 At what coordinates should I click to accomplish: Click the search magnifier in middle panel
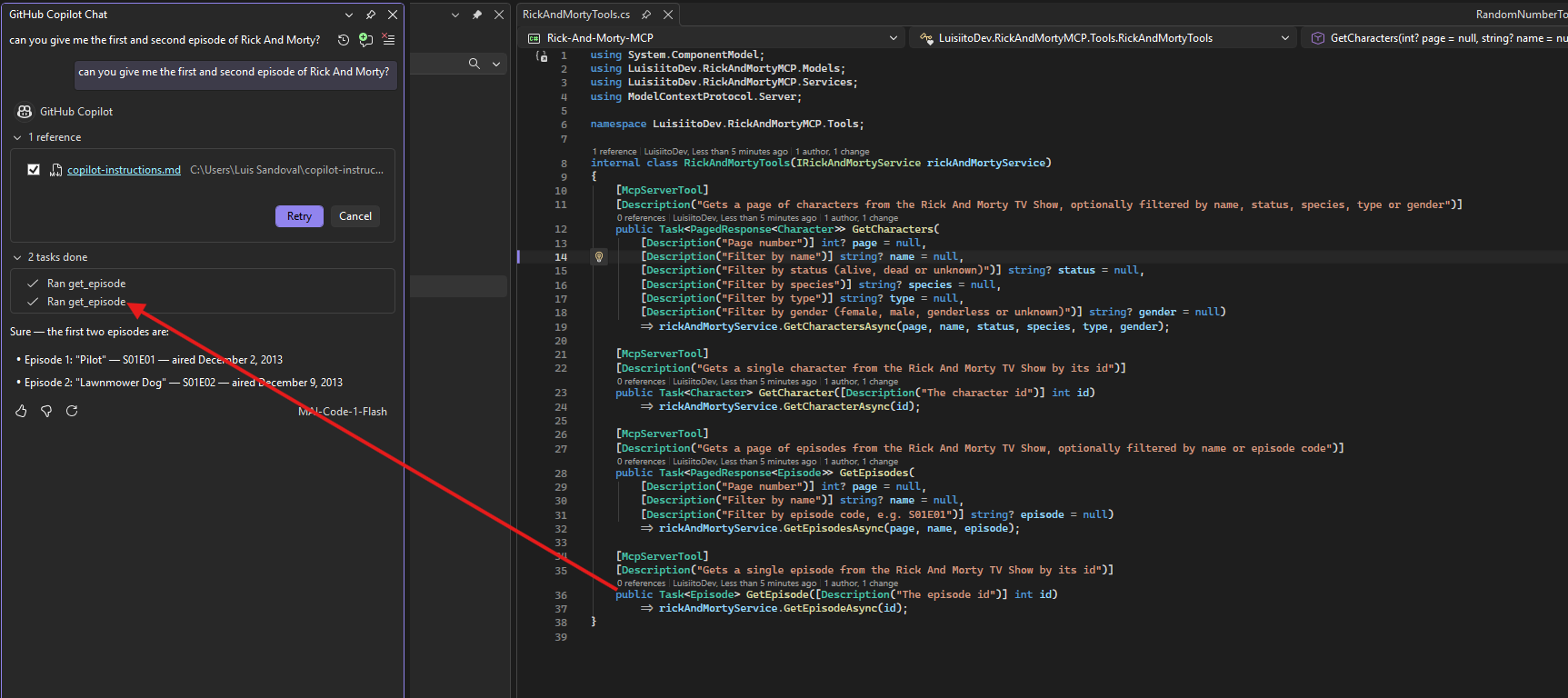[x=474, y=64]
